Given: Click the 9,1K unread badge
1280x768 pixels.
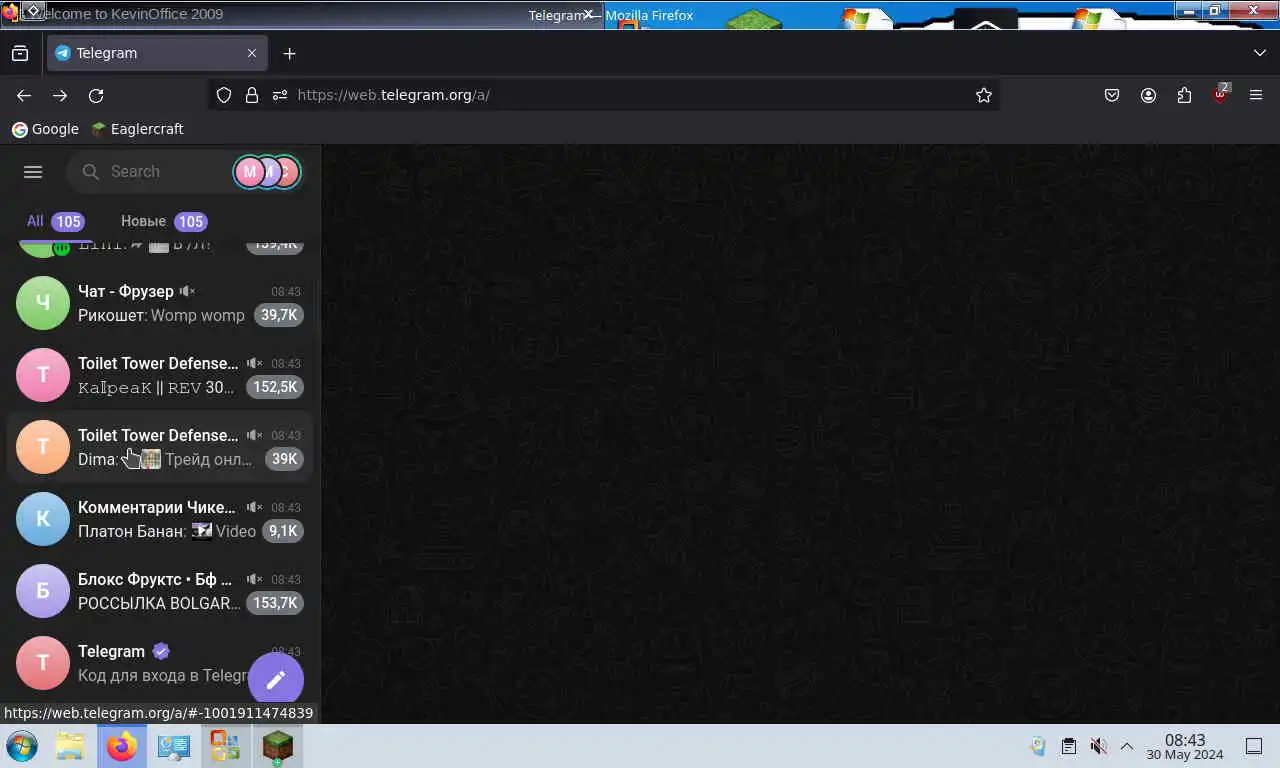Looking at the screenshot, I should tap(283, 531).
